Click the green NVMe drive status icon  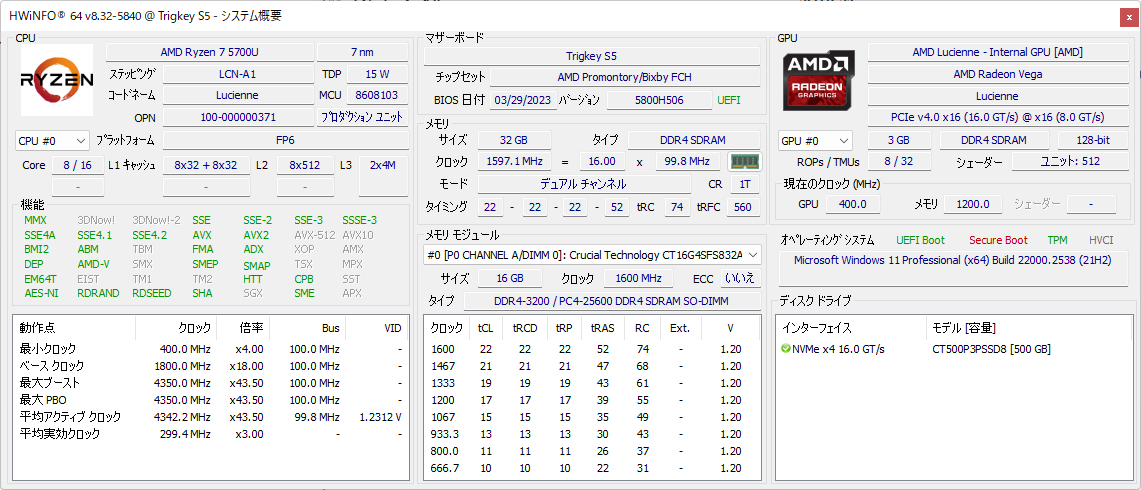pyautogui.click(x=786, y=349)
